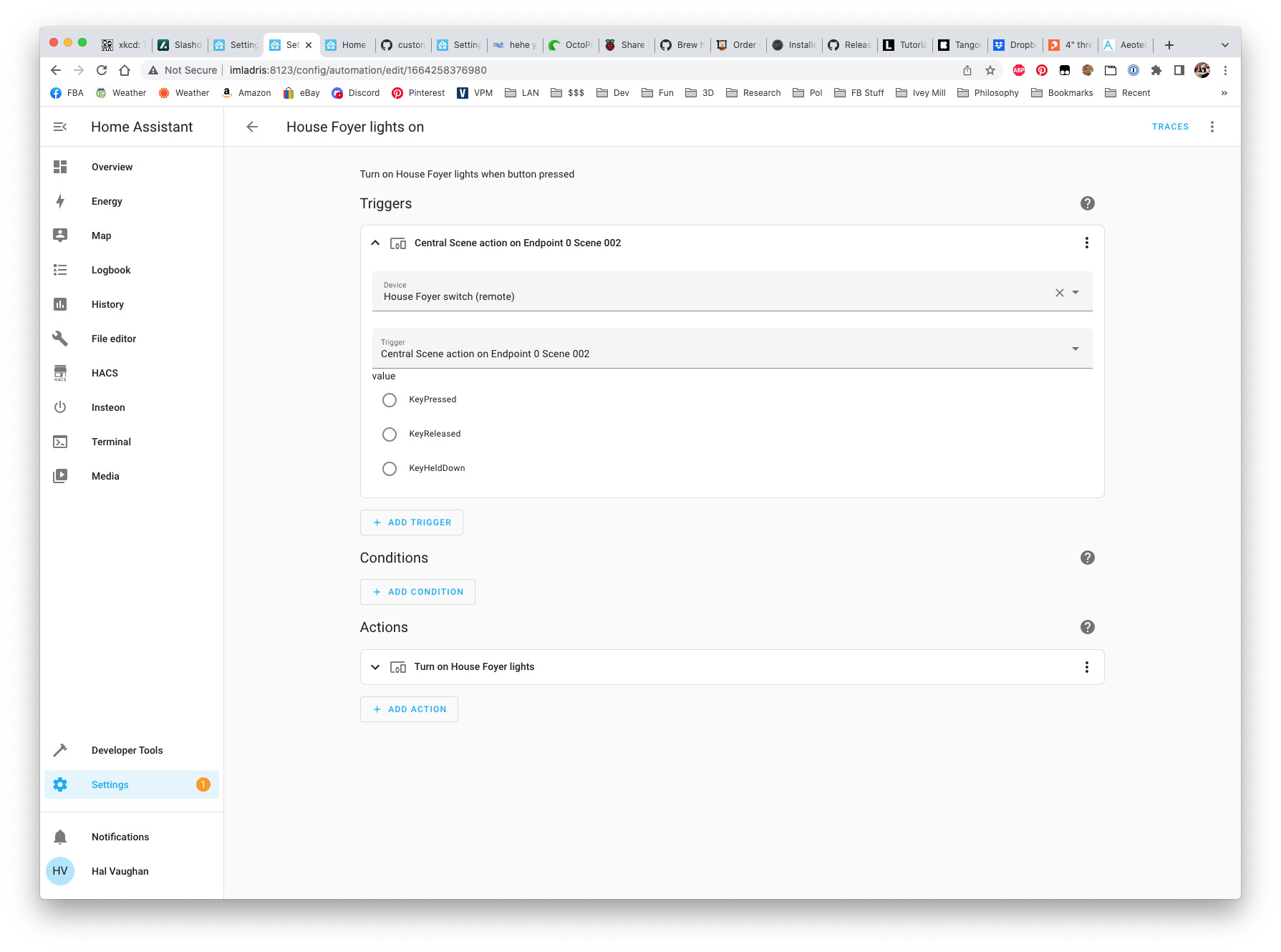Go back using the automation back arrow
Image resolution: width=1281 pixels, height=952 pixels.
pos(252,127)
